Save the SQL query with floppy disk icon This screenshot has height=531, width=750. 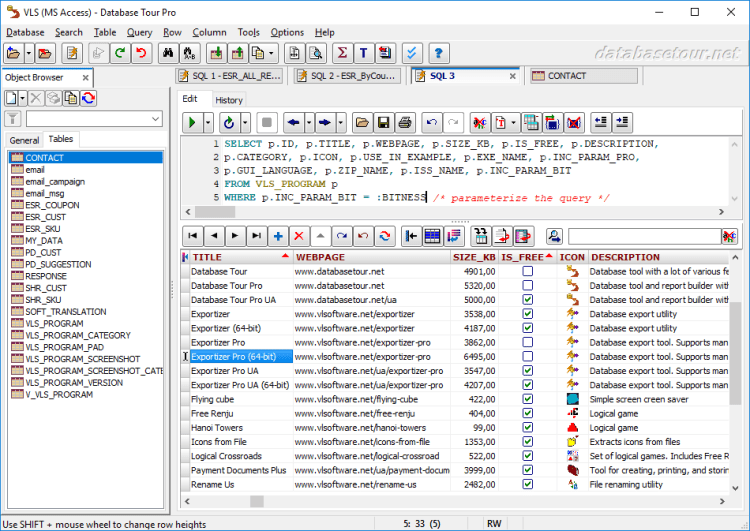(x=383, y=123)
